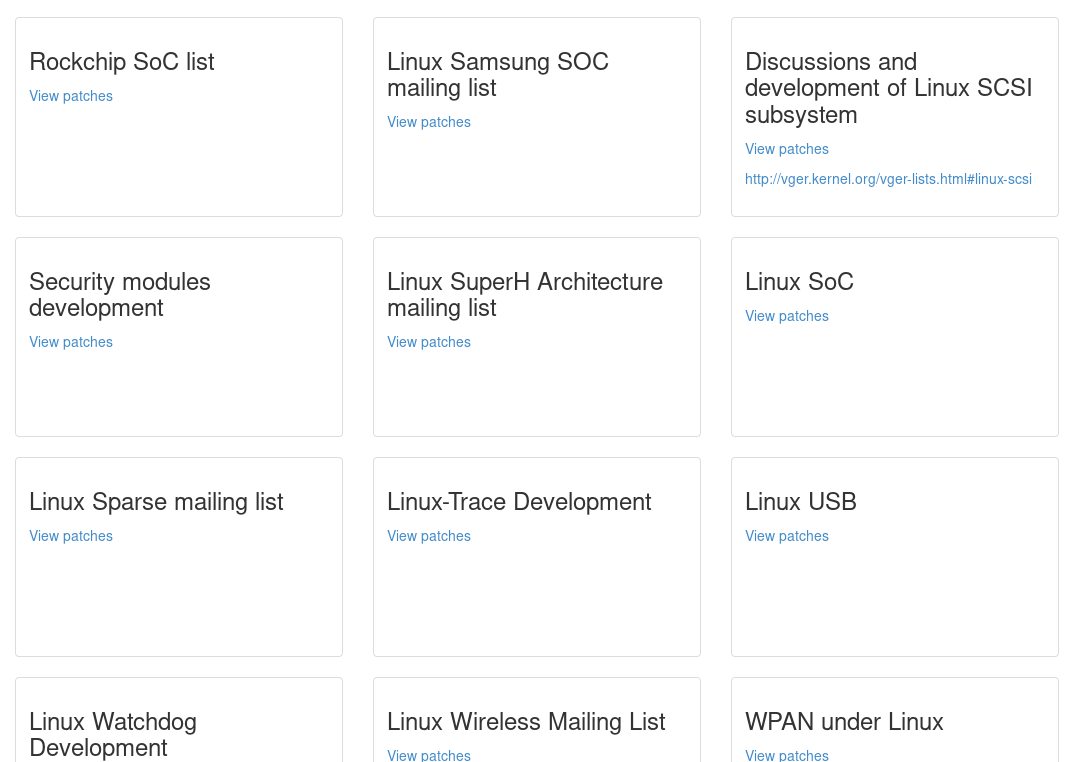
Task: Select the Linux SuperH Architecture heading
Action: 525,295
